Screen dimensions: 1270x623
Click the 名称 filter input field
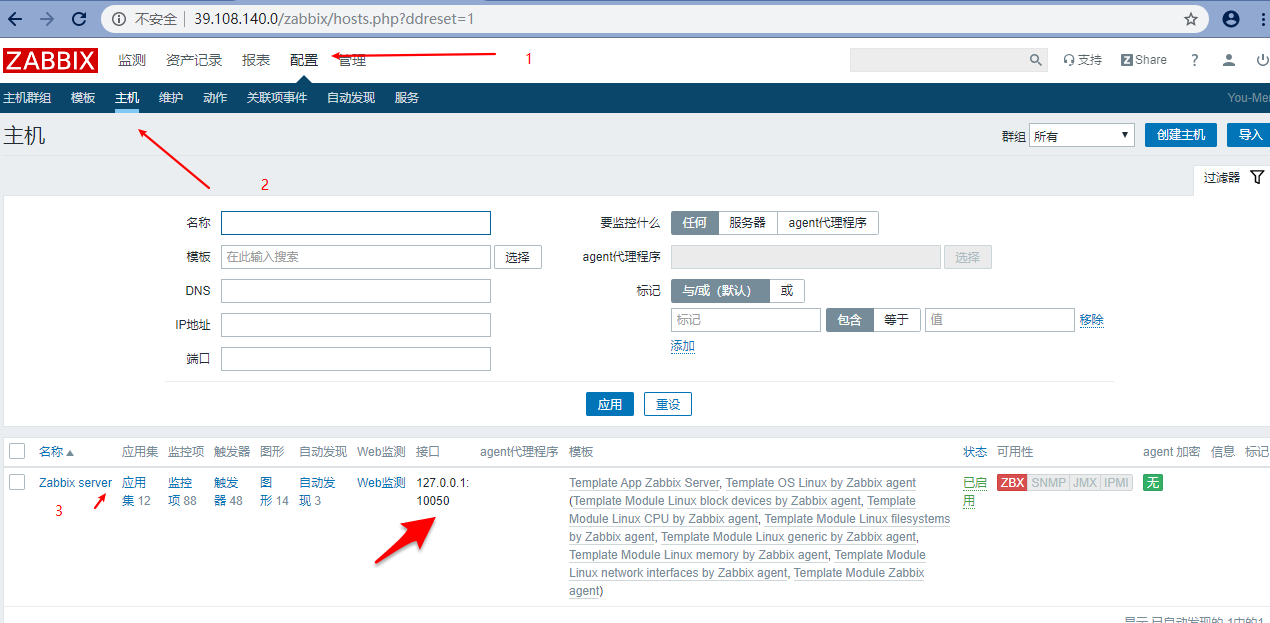click(355, 223)
